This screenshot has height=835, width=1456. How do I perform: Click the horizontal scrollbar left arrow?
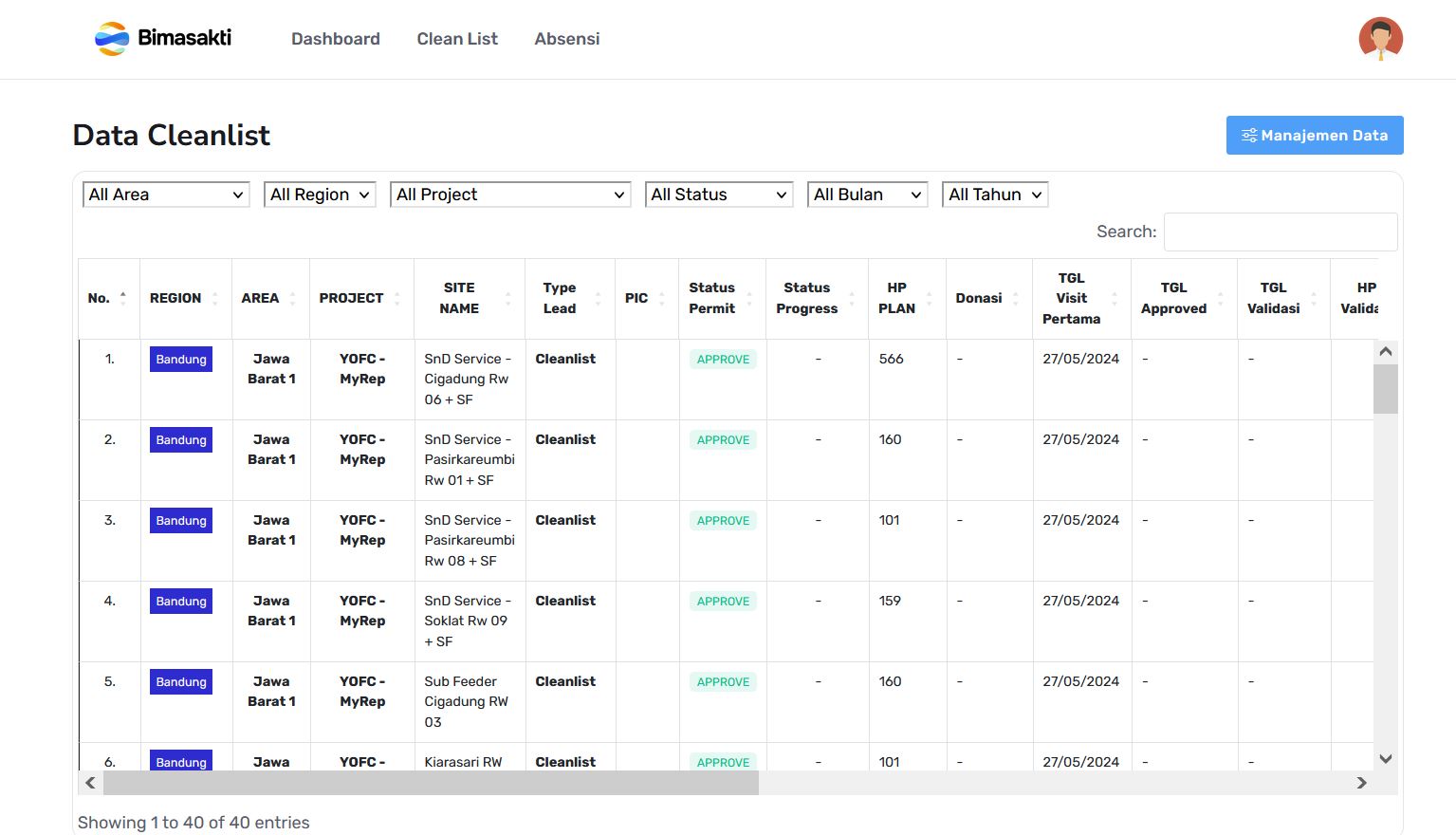tap(90, 783)
